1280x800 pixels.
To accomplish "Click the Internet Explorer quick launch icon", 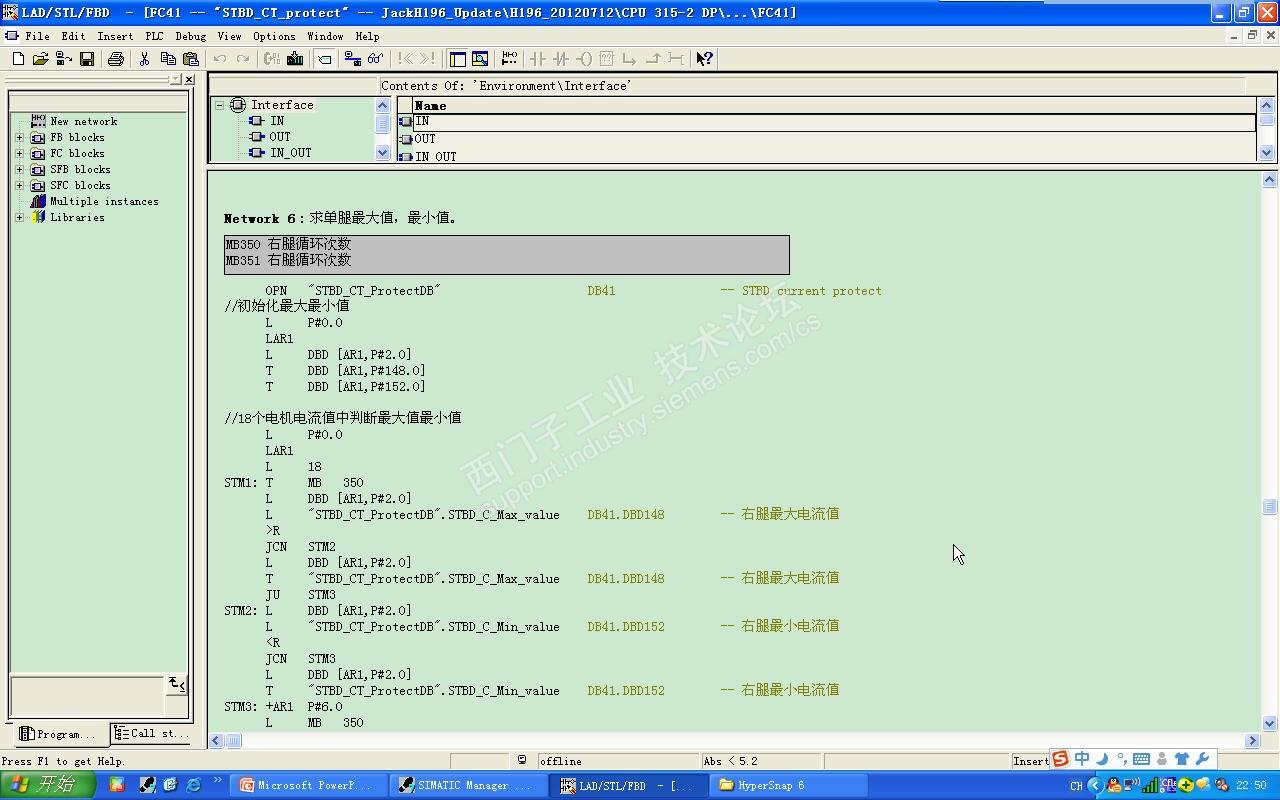I will coord(193,785).
